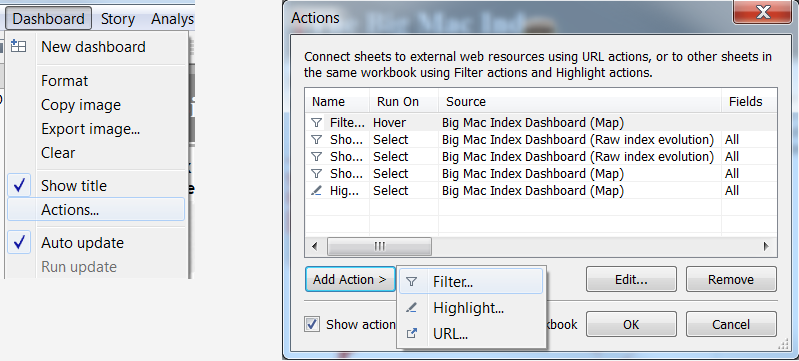The image size is (799, 361).
Task: Choose URL... from Add Action menu
Action: tap(471, 334)
